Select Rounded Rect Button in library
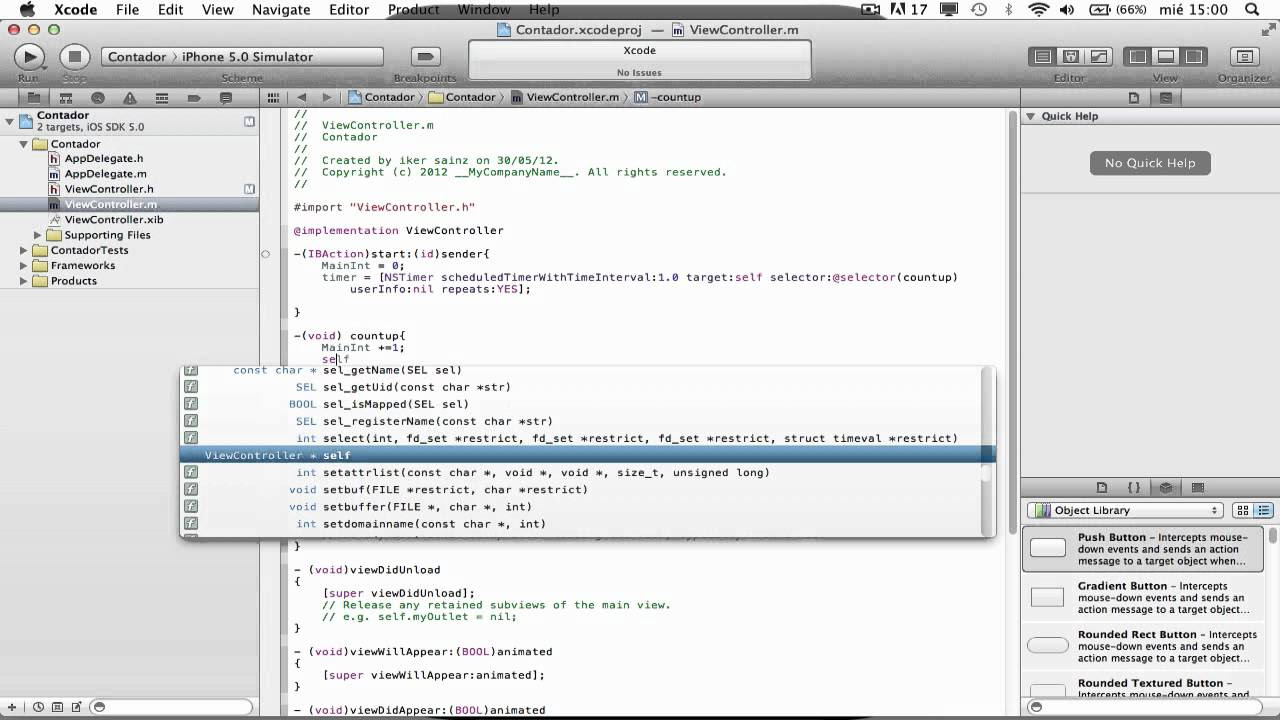Viewport: 1280px width, 720px height. (x=1145, y=646)
